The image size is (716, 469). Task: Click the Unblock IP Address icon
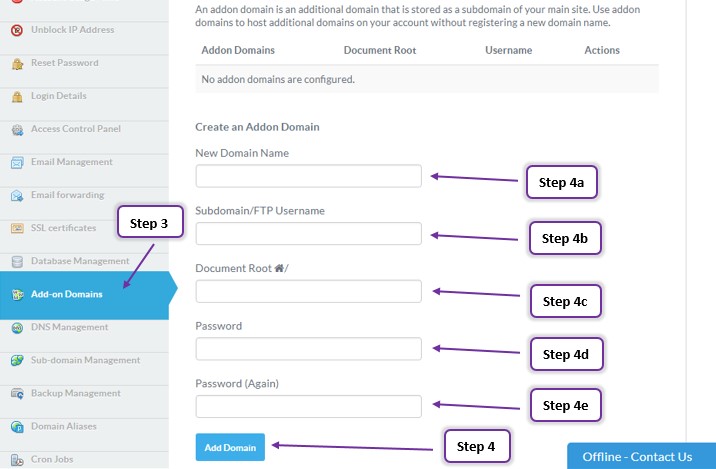[17, 31]
